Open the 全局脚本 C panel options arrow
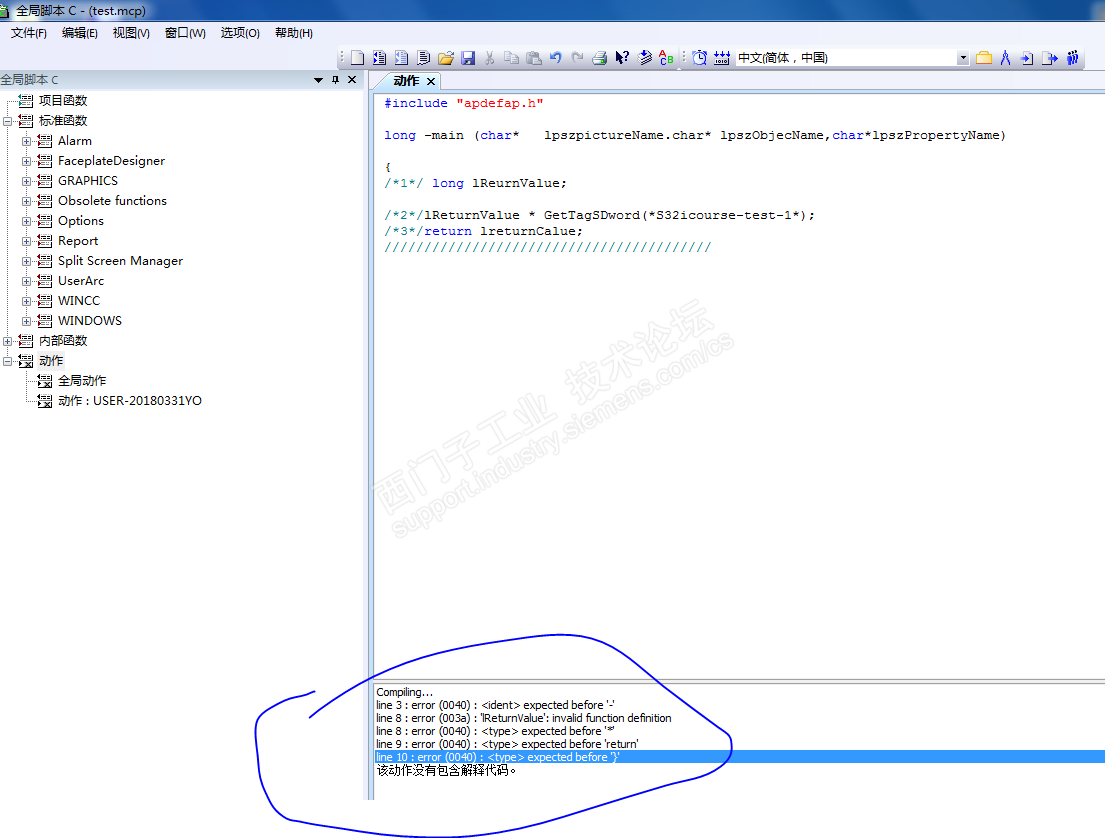 [318, 80]
